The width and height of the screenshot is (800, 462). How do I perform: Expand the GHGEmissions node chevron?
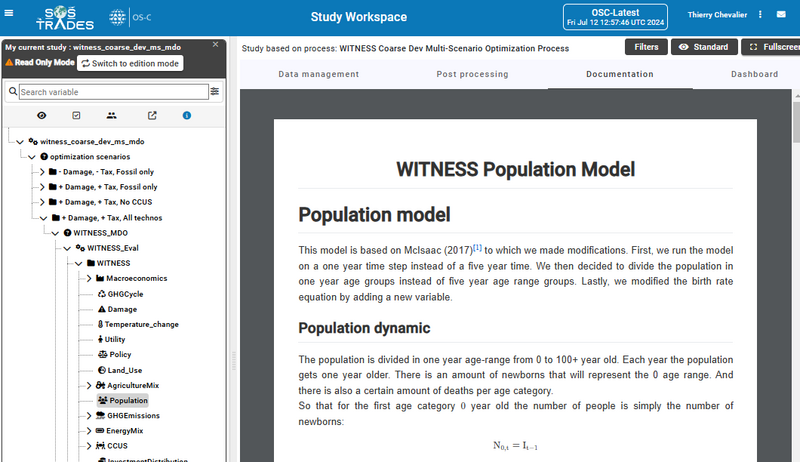(89, 416)
